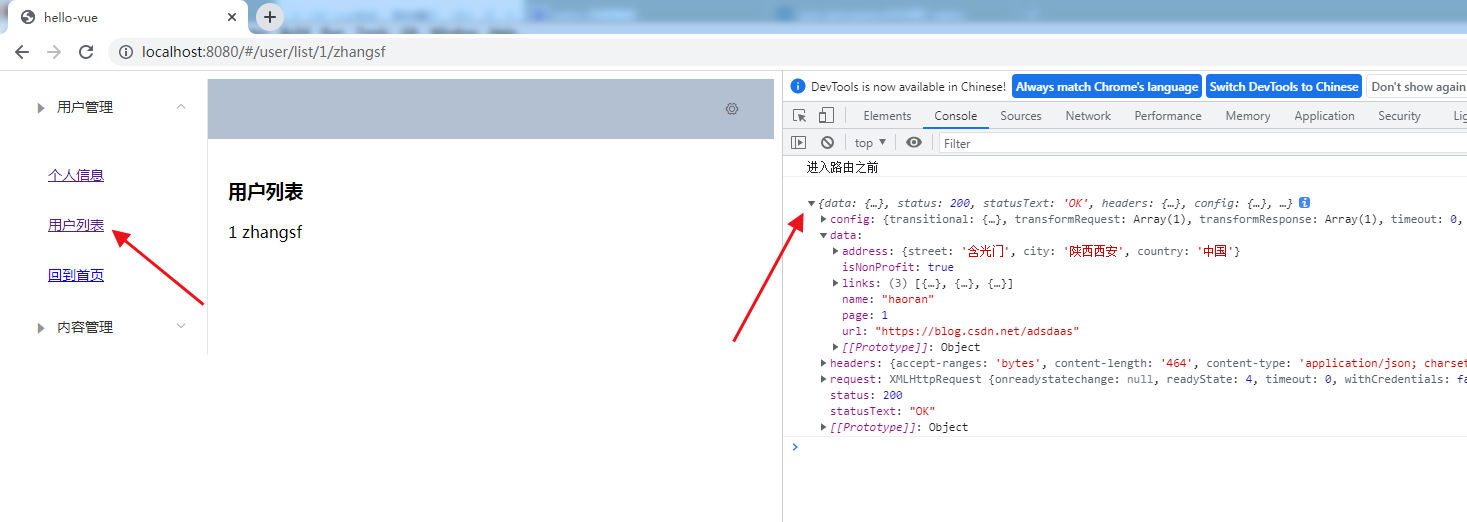Click the page: 1 row

[865, 315]
